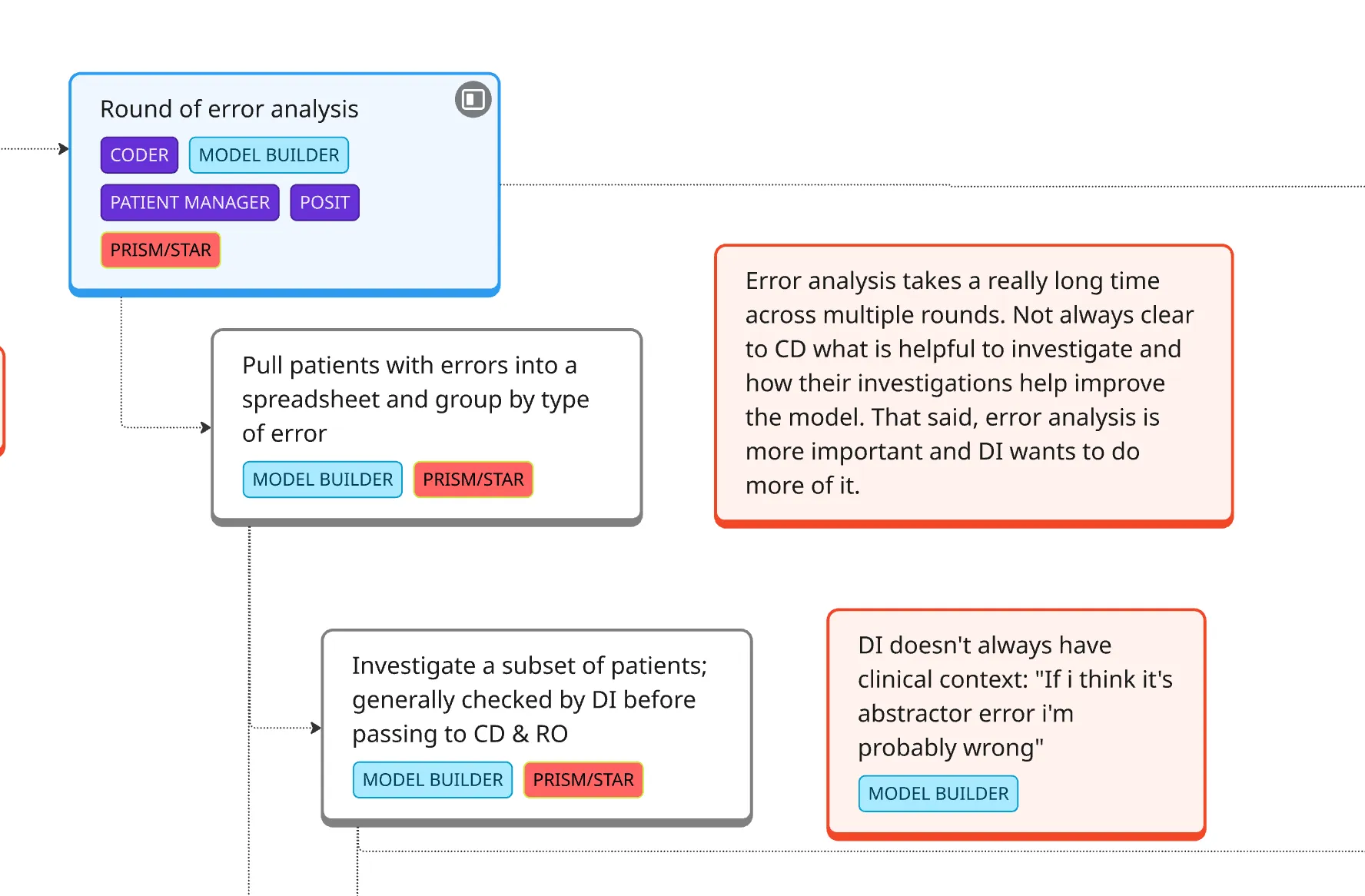
Task: Click MODEL BUILDER tag on Pull patients card
Action: (323, 480)
